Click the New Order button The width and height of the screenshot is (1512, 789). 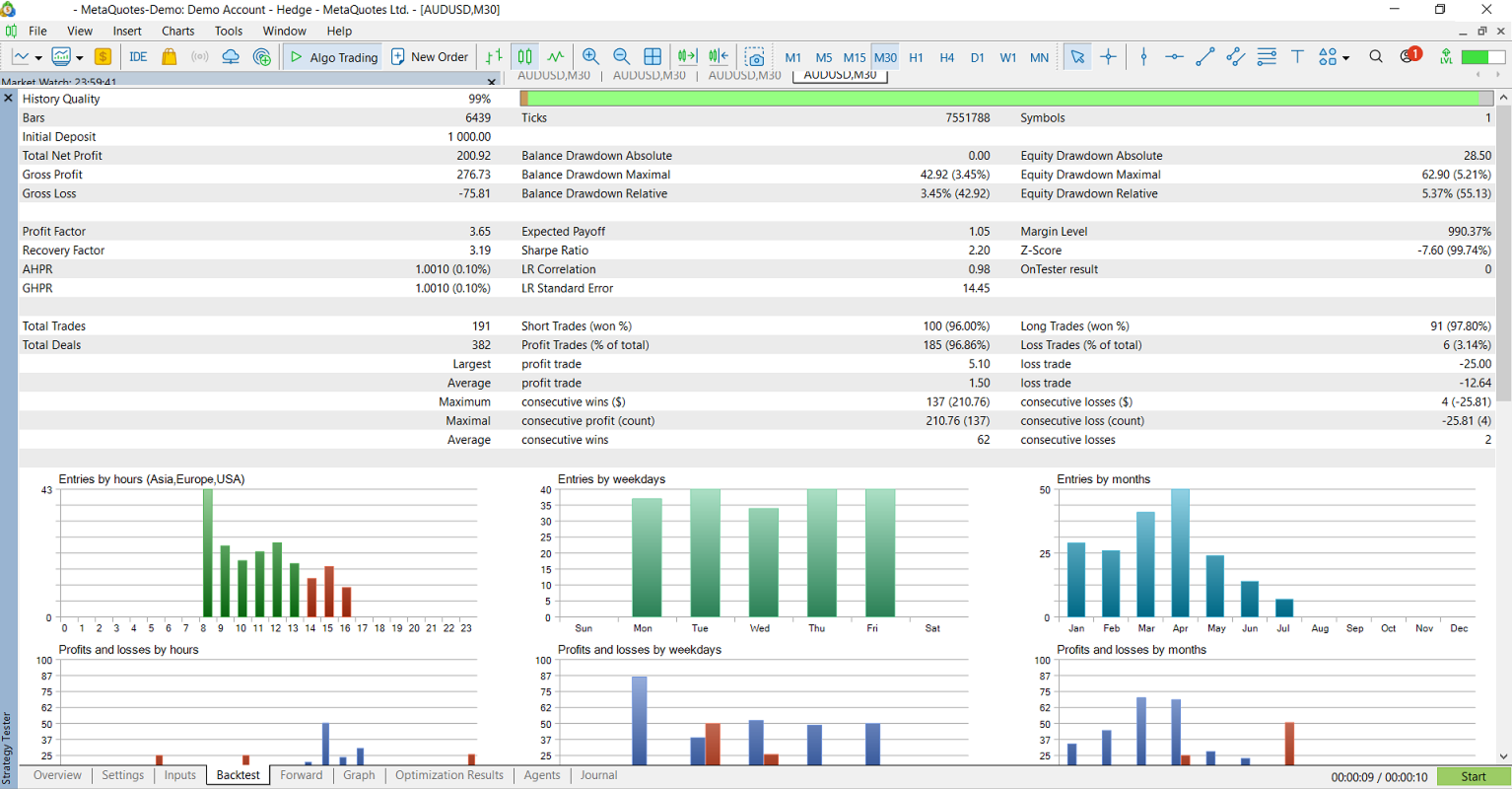tap(430, 57)
